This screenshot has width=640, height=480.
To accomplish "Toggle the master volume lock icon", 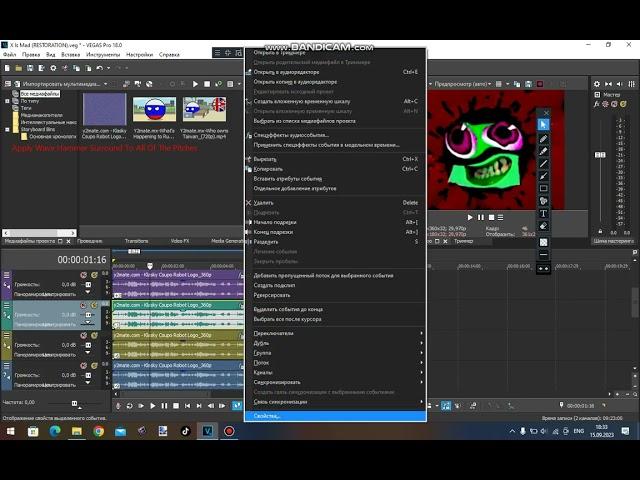I will [600, 231].
